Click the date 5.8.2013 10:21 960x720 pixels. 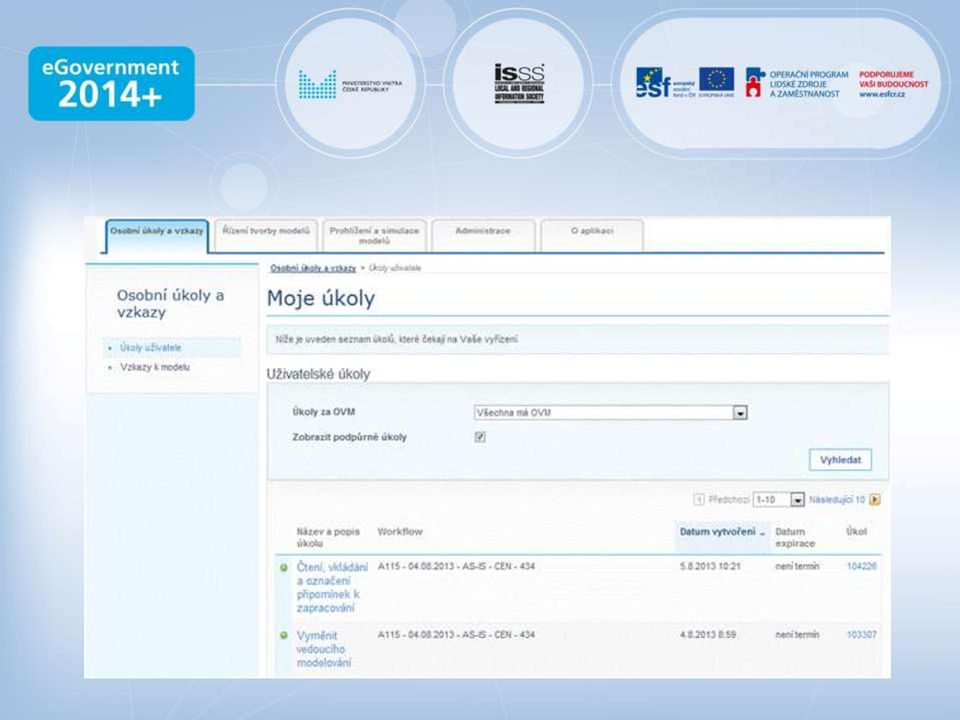(710, 566)
